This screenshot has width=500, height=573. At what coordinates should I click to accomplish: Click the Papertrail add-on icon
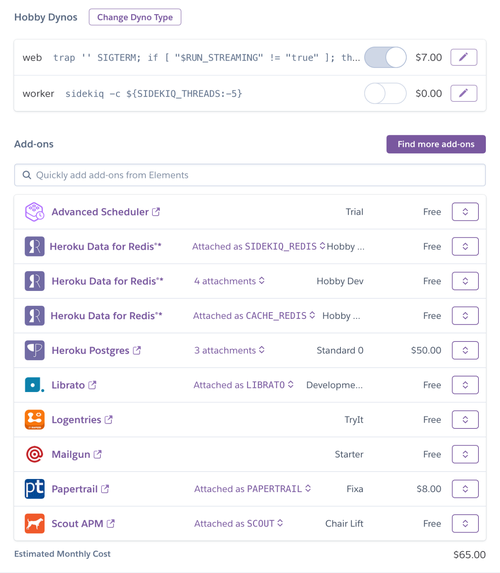[x=34, y=489]
